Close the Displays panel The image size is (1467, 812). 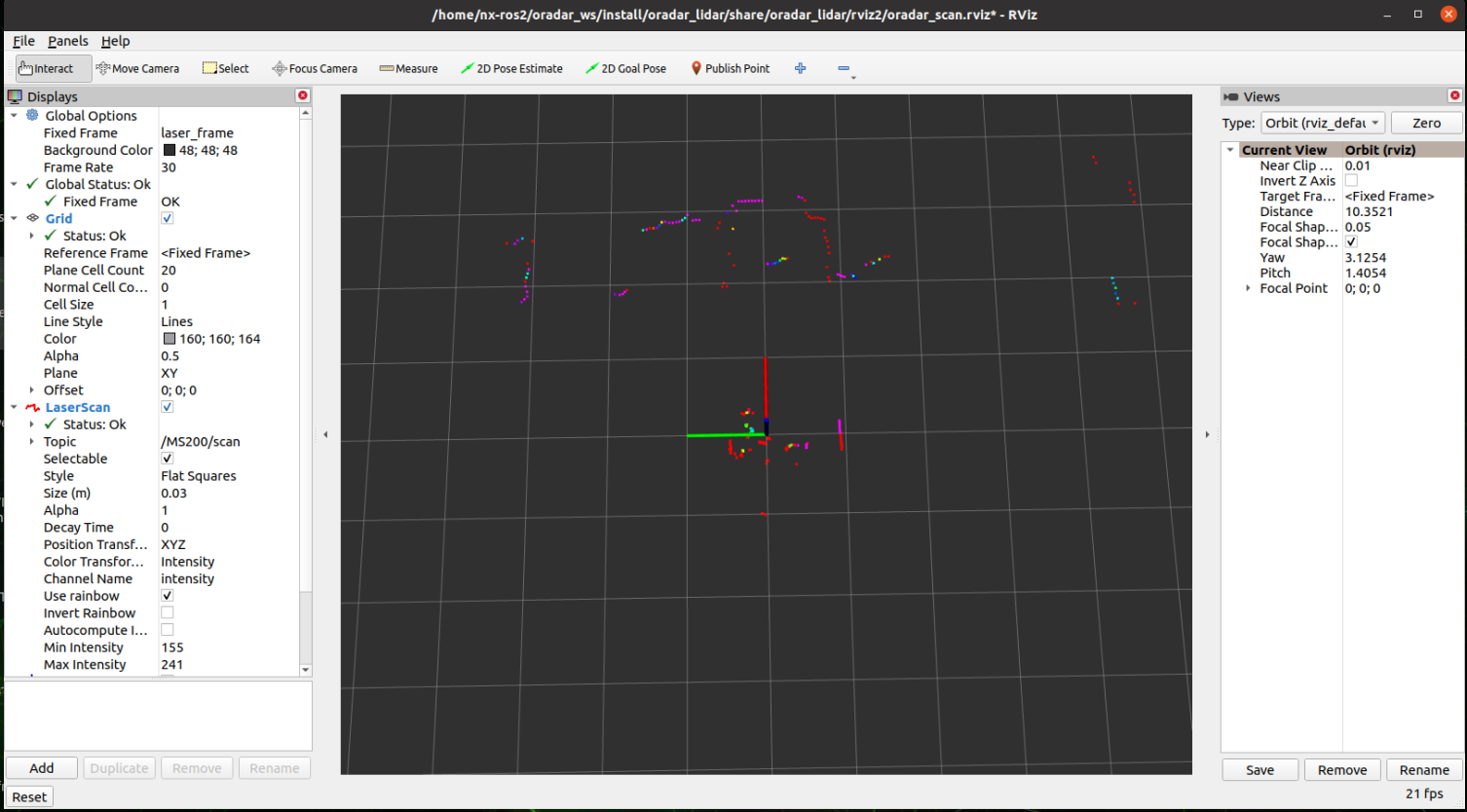tap(303, 95)
